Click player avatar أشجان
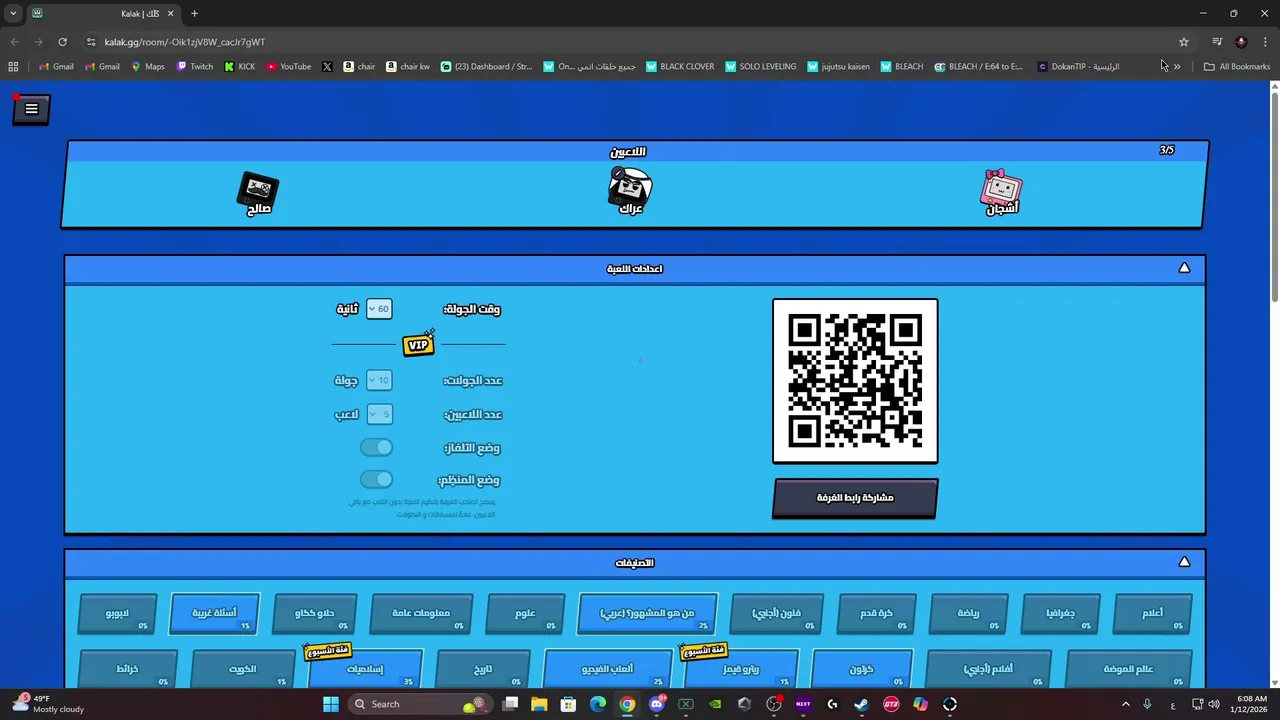This screenshot has width=1280, height=720. click(x=1002, y=192)
